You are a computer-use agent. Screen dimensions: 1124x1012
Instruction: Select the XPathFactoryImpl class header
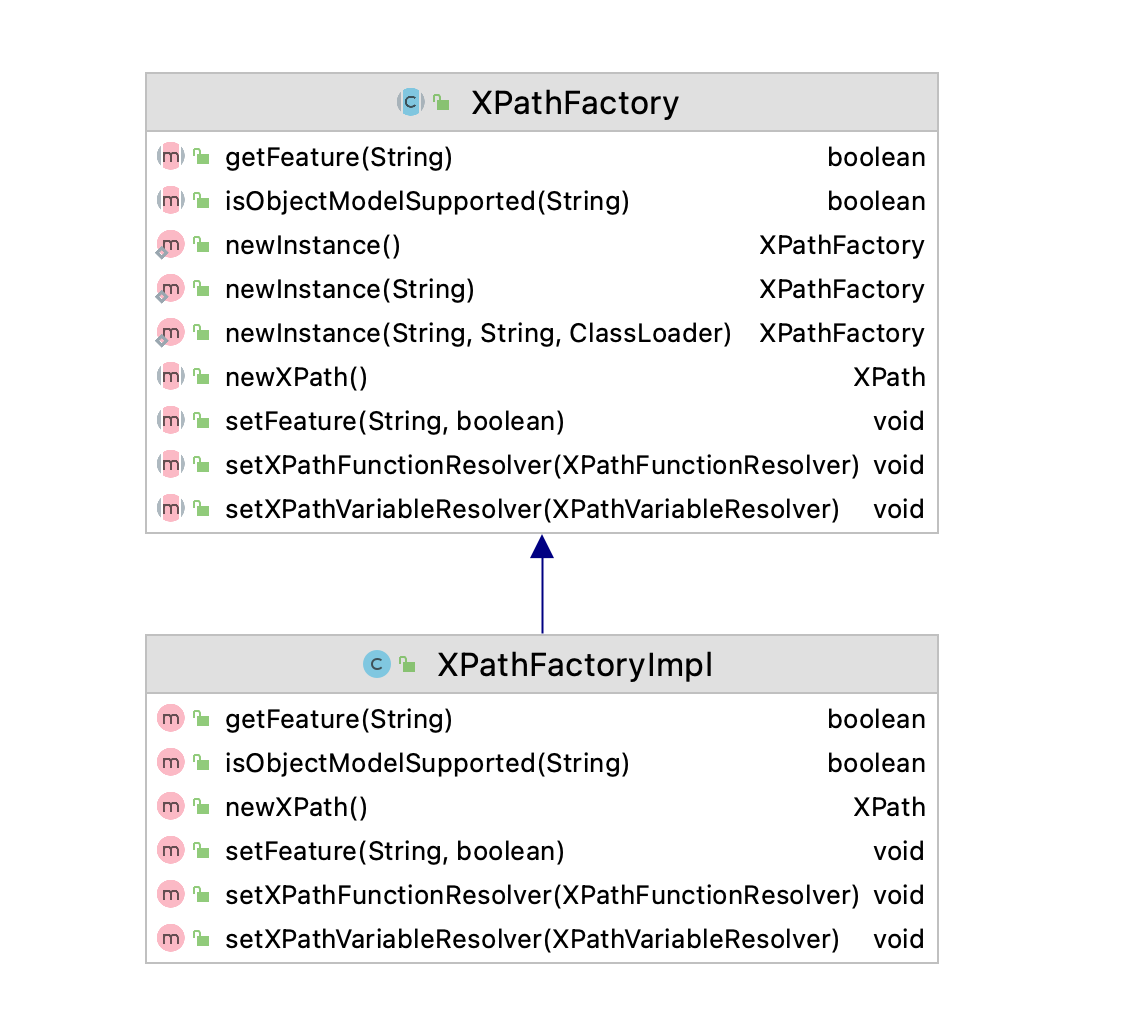click(574, 665)
